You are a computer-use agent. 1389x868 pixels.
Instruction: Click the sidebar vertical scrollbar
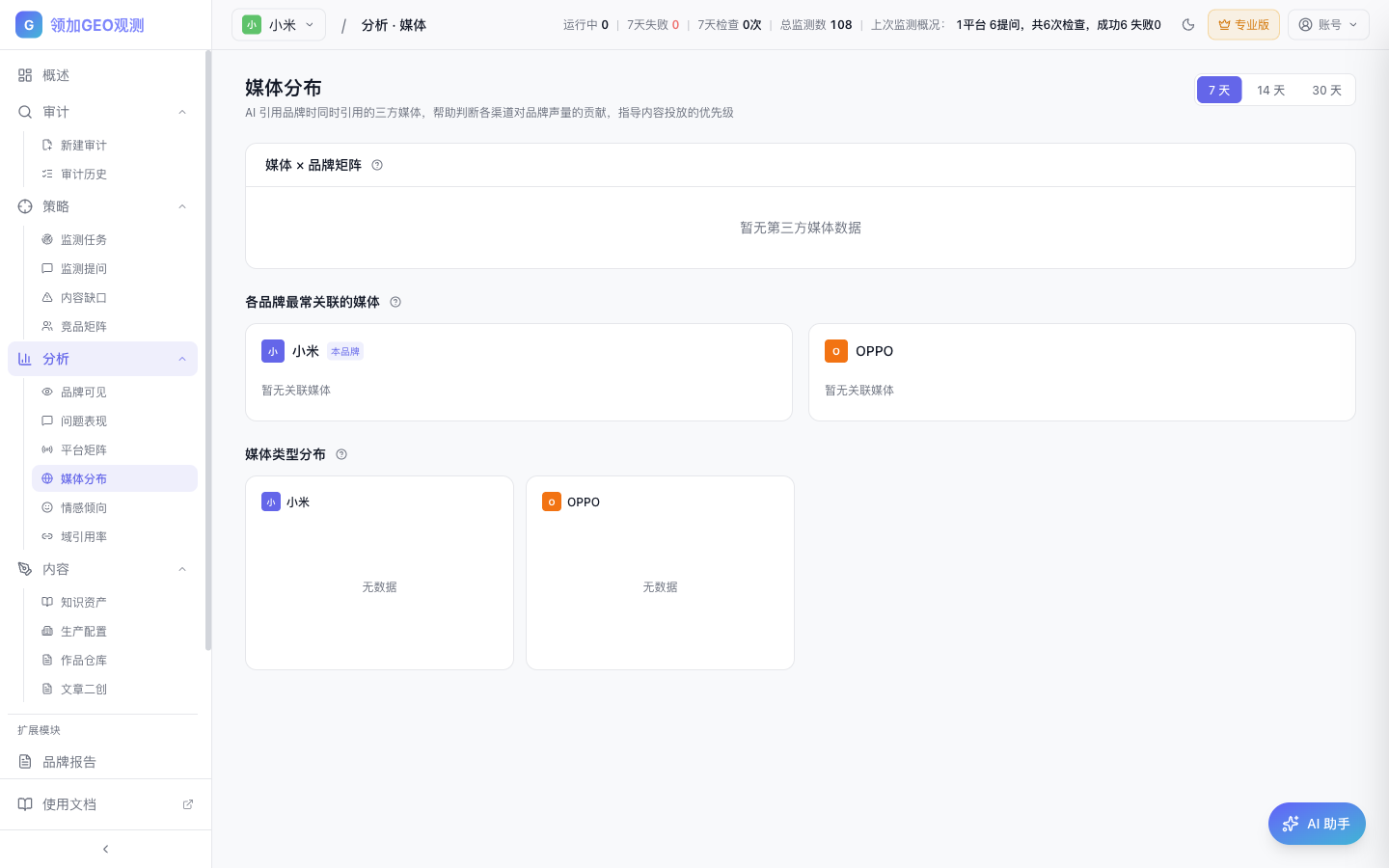click(208, 352)
